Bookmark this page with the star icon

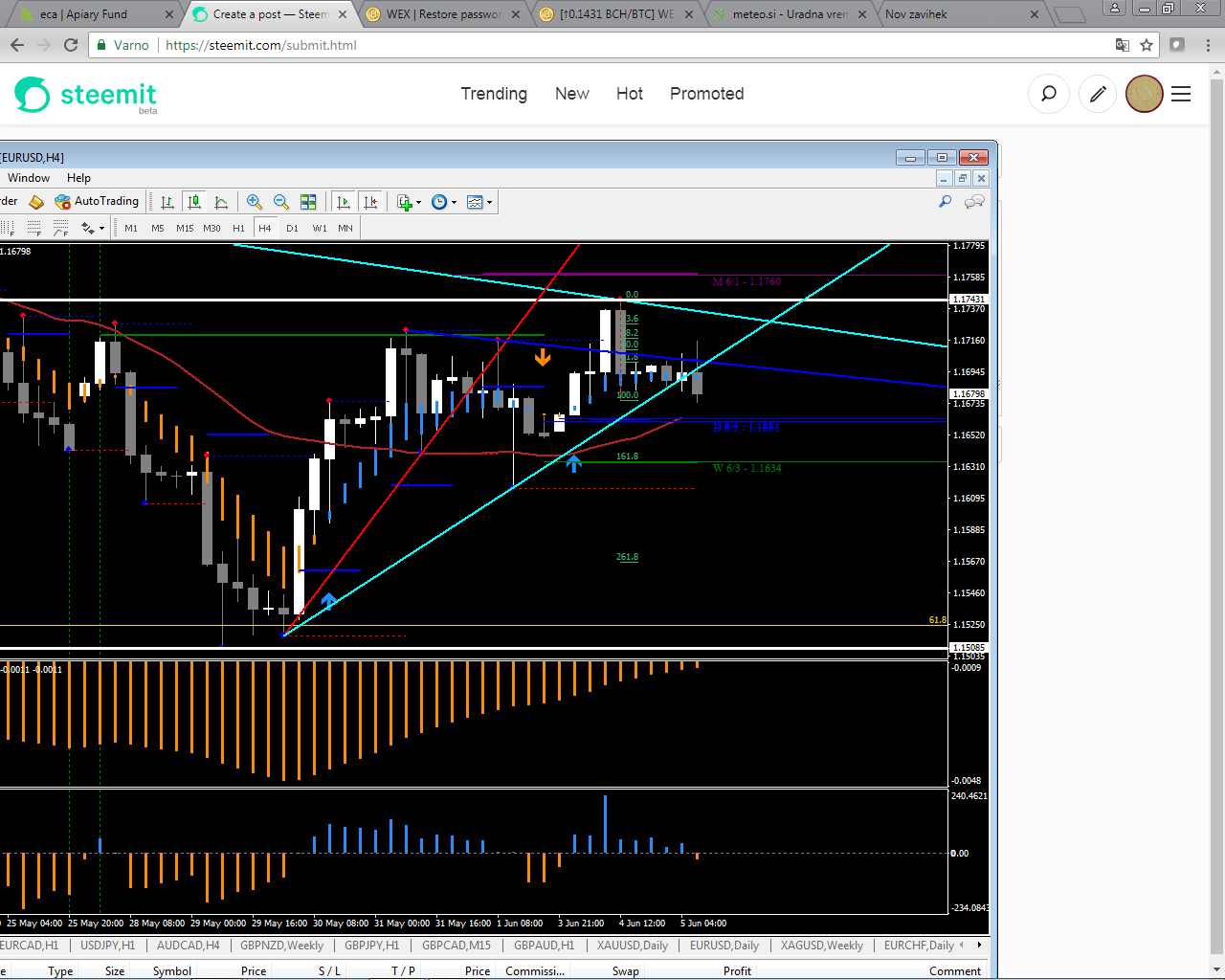click(1147, 45)
